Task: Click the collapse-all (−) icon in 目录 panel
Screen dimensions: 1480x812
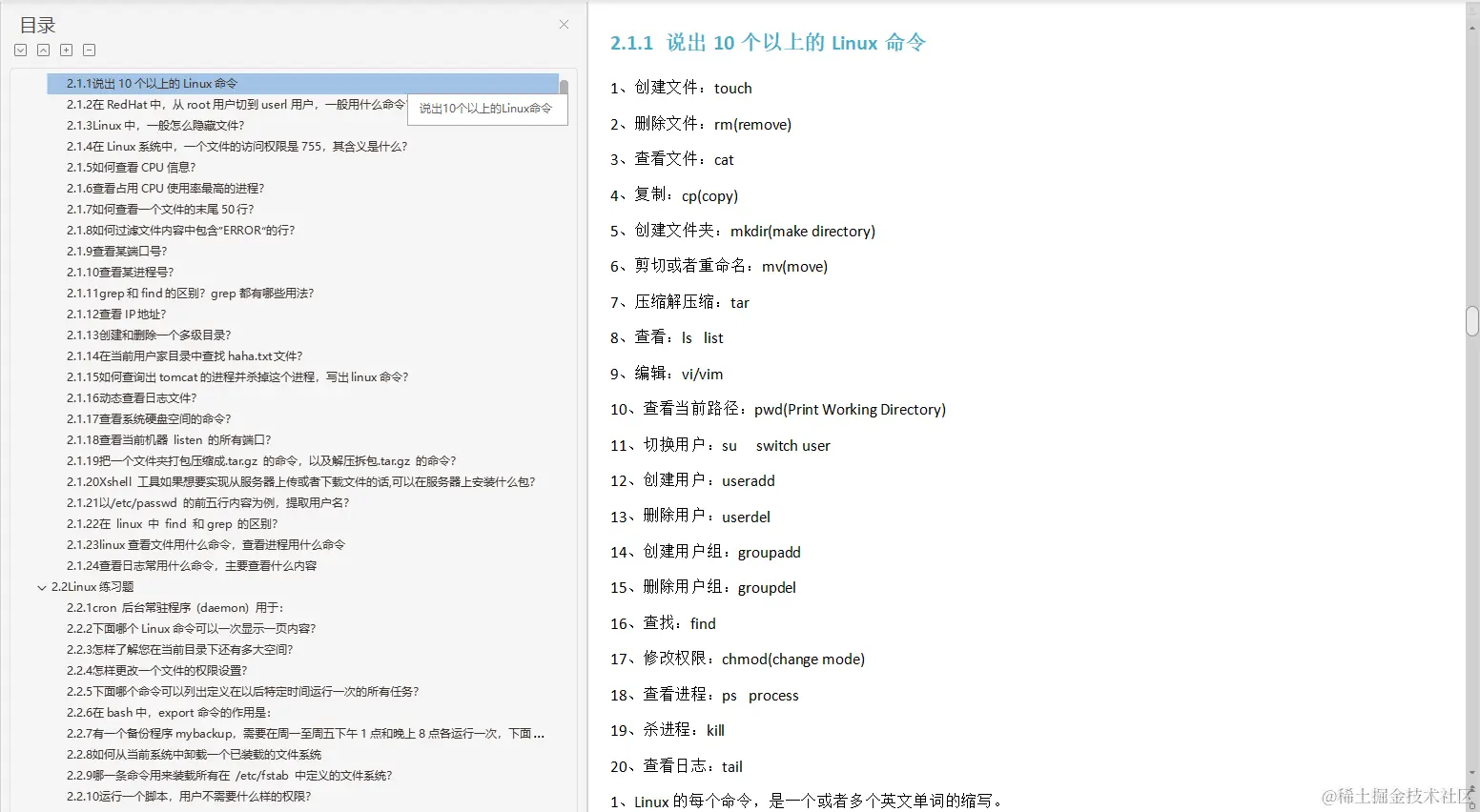Action: click(x=89, y=50)
